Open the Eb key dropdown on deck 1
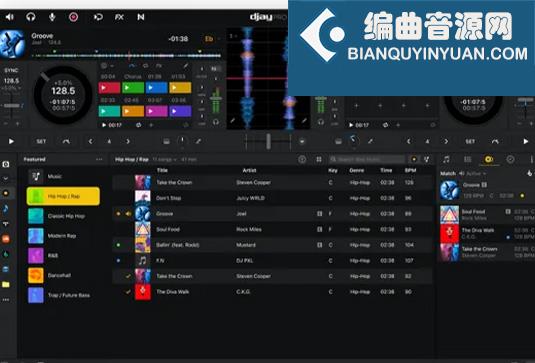 [x=212, y=39]
